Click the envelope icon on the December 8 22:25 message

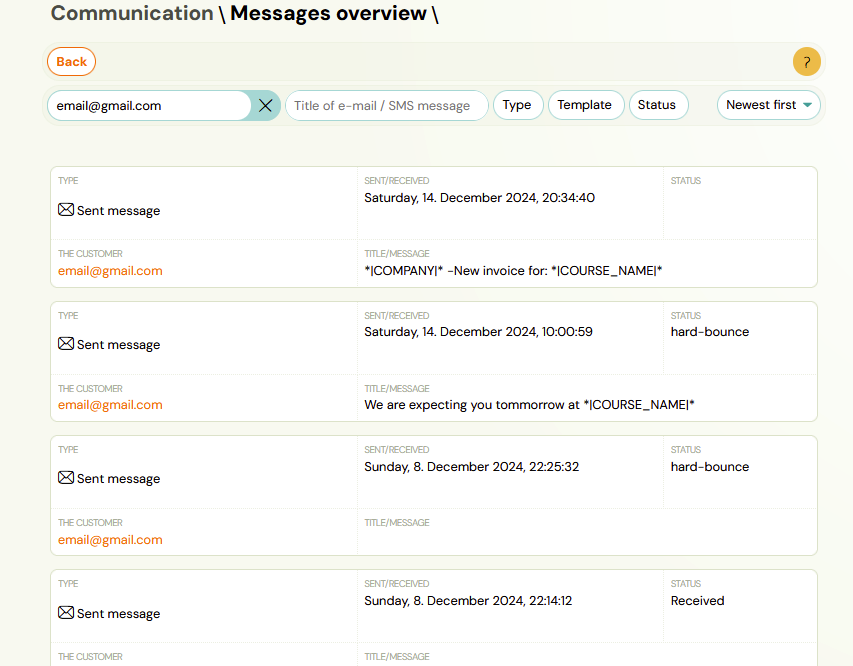tap(65, 478)
